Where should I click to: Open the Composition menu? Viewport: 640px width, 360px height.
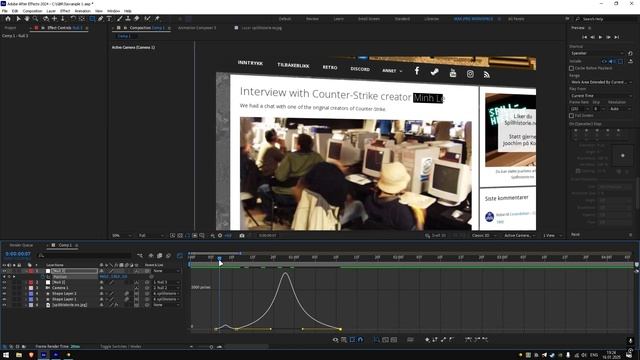pyautogui.click(x=32, y=11)
